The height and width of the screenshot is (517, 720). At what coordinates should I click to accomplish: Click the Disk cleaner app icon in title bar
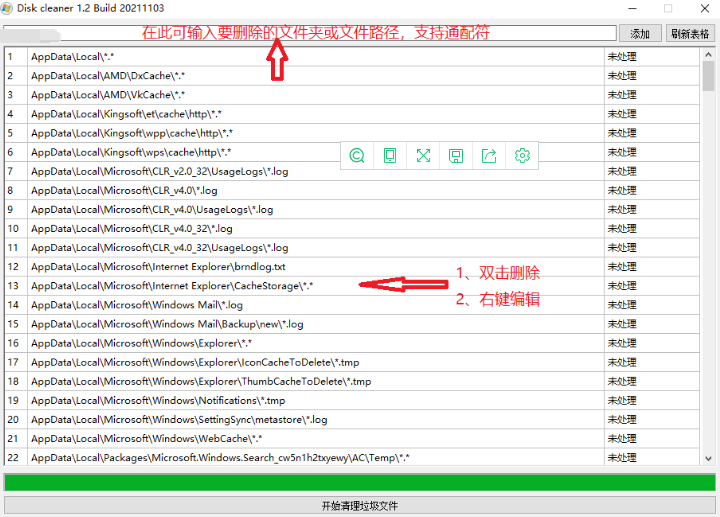(6, 8)
